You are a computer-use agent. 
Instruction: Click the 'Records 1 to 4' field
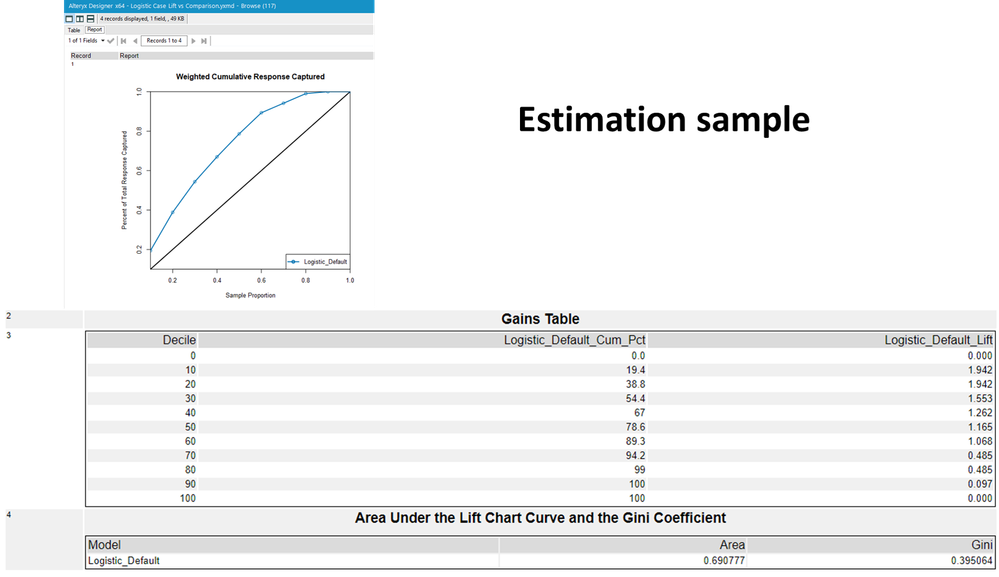coord(164,41)
